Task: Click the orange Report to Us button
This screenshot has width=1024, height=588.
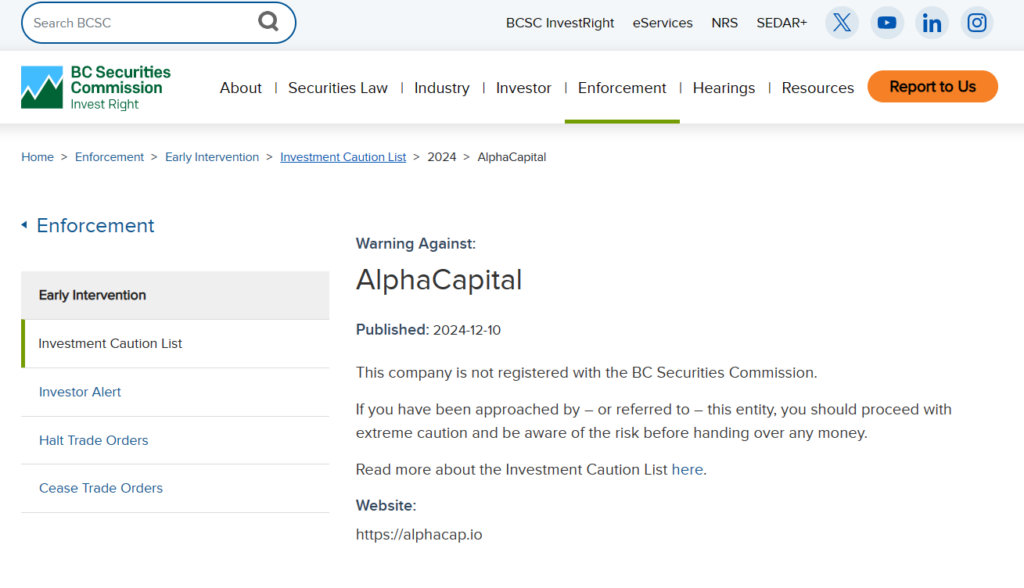Action: point(933,86)
